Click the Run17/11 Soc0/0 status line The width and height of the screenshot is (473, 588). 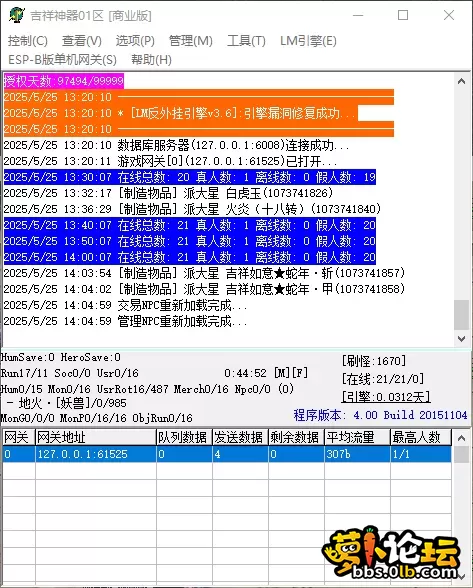point(70,373)
